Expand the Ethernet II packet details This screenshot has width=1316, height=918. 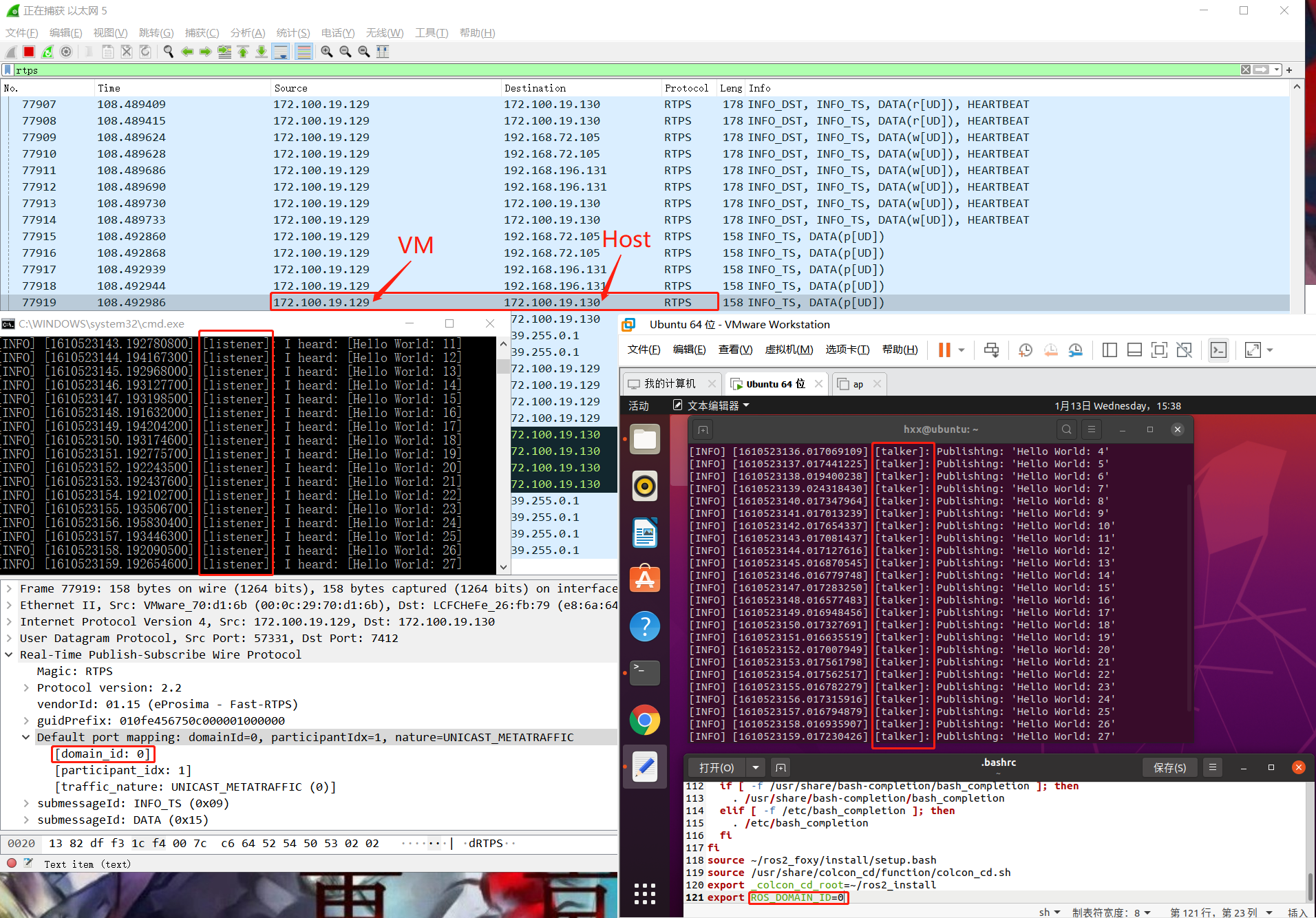pos(8,605)
